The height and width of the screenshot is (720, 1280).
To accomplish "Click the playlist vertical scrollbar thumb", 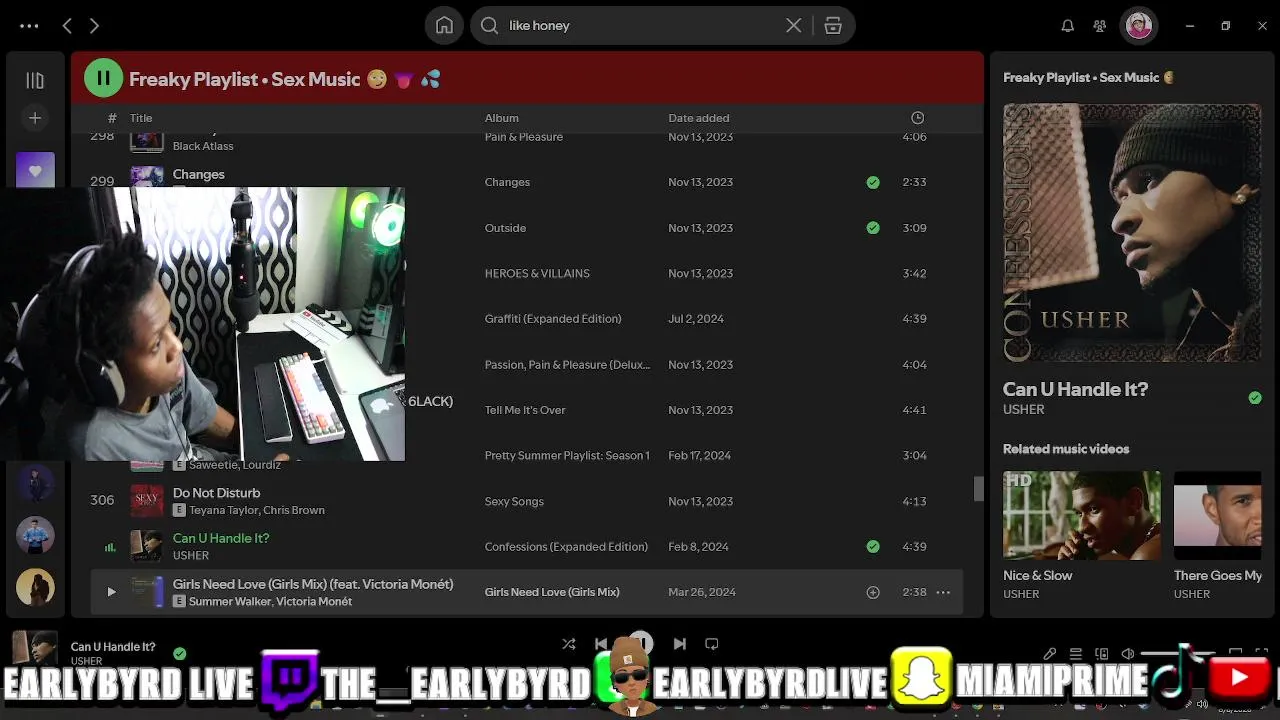I will 979,488.
